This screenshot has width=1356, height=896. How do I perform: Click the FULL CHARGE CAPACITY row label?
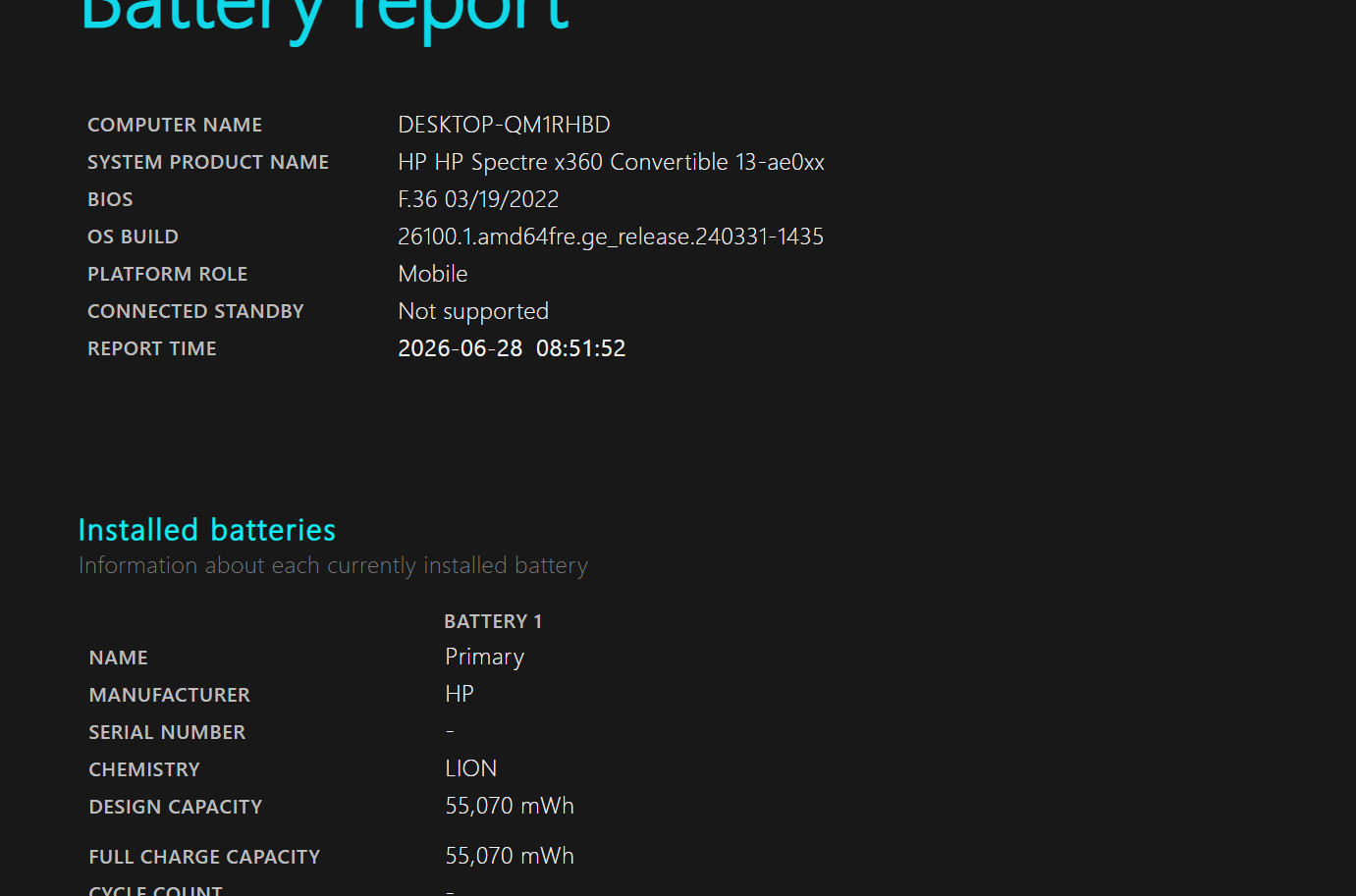[204, 857]
